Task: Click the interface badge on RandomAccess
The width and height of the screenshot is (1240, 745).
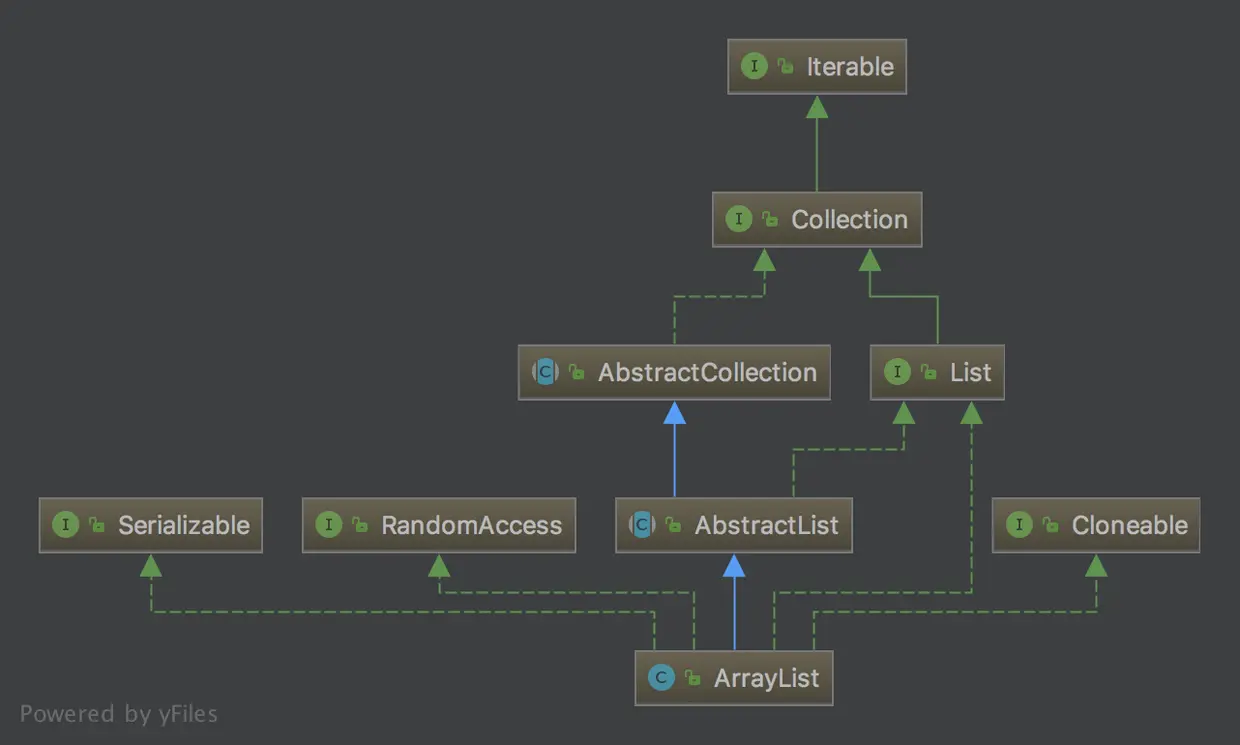Action: click(329, 525)
